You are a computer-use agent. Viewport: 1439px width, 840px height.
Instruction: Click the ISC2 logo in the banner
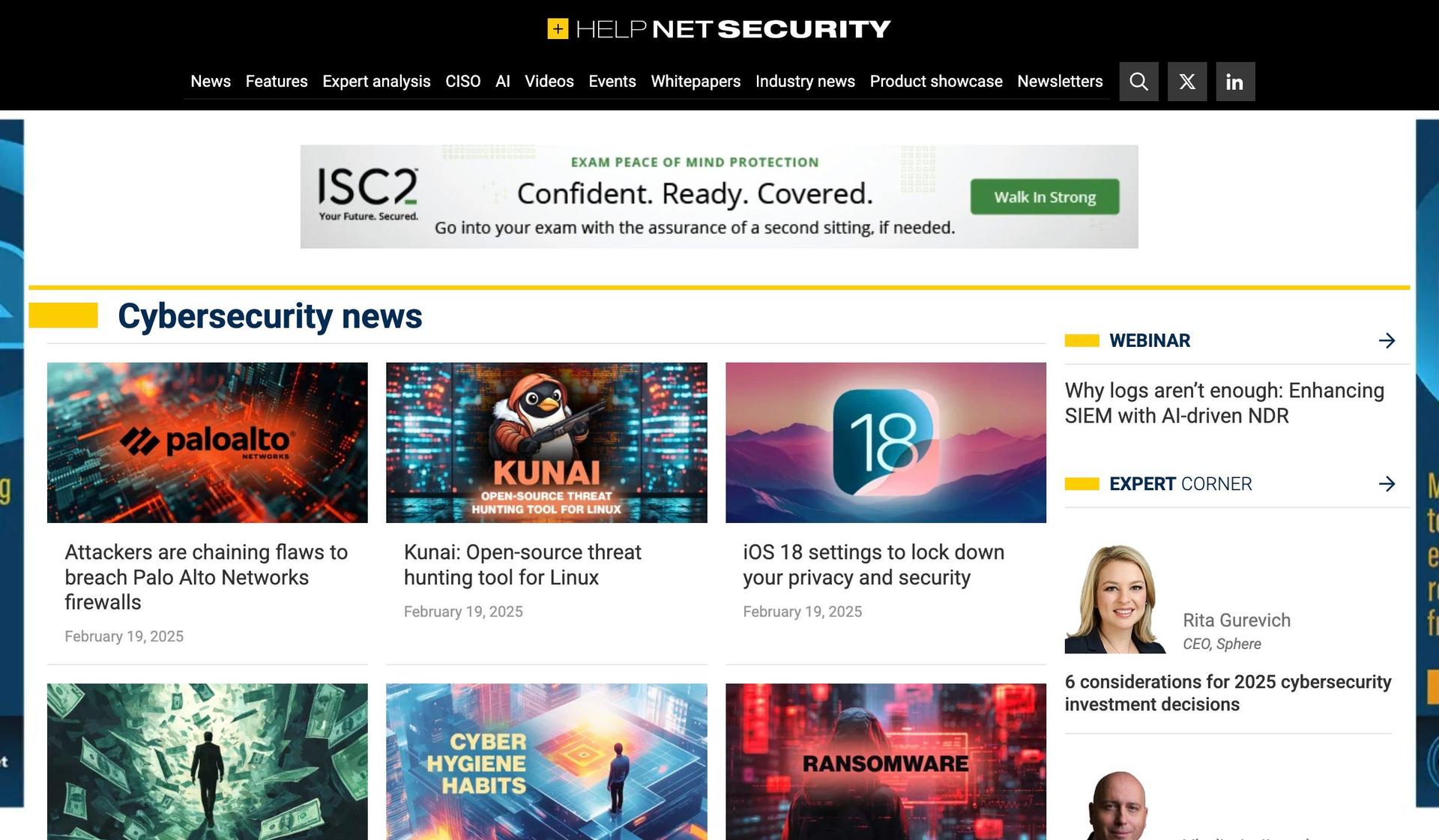pos(368,194)
